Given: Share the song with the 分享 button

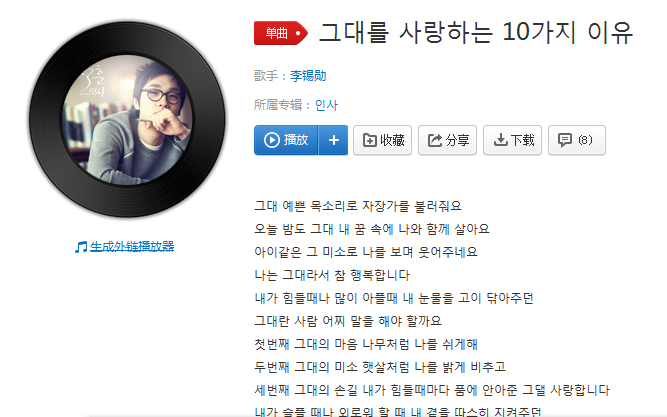Looking at the screenshot, I should (448, 140).
